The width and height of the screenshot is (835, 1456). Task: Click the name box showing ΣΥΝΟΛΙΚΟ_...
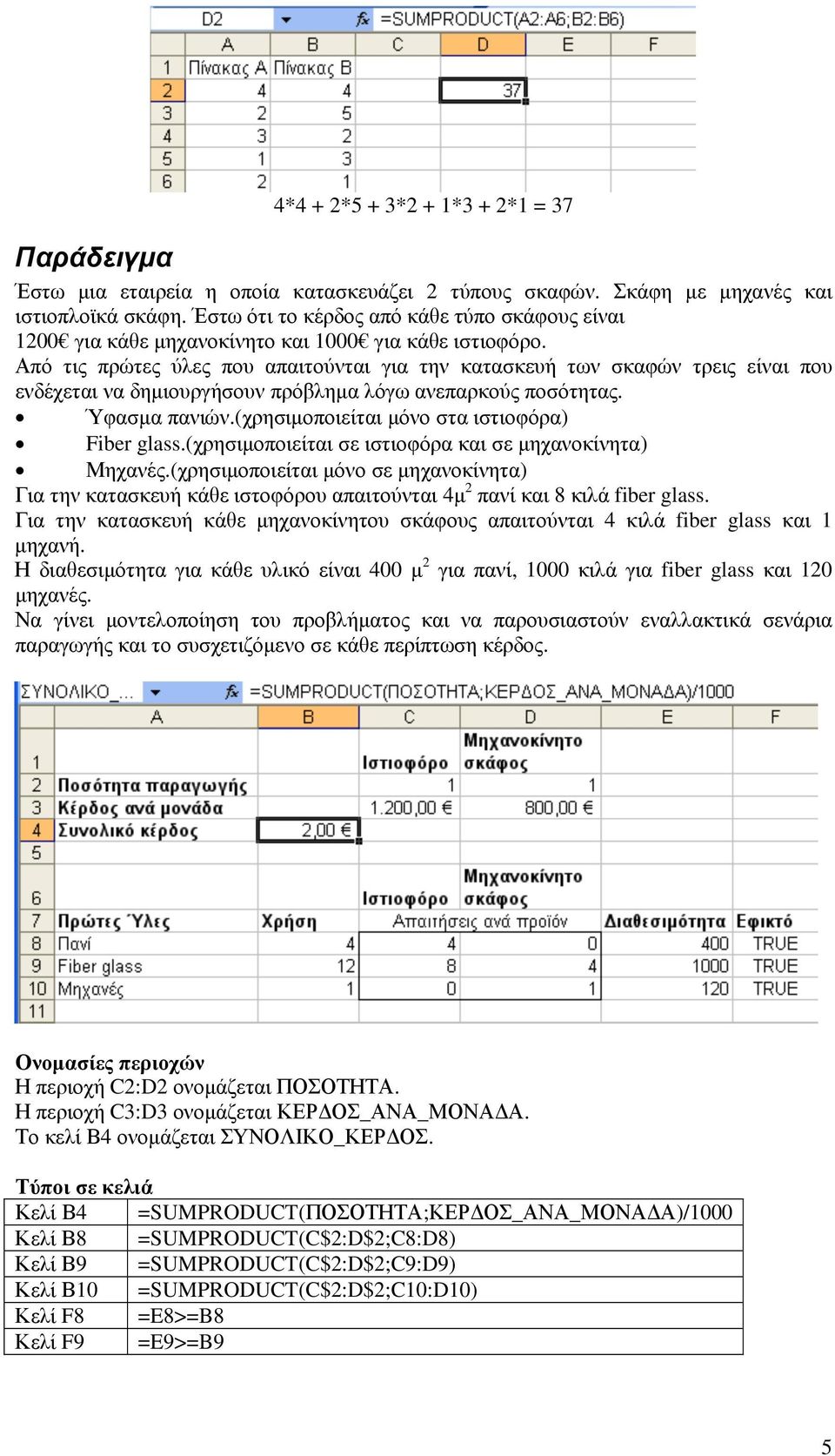[82, 692]
